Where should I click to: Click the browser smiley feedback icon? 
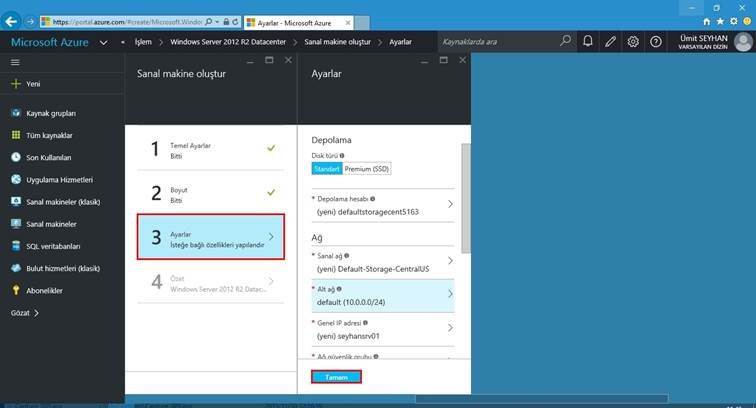(x=747, y=22)
